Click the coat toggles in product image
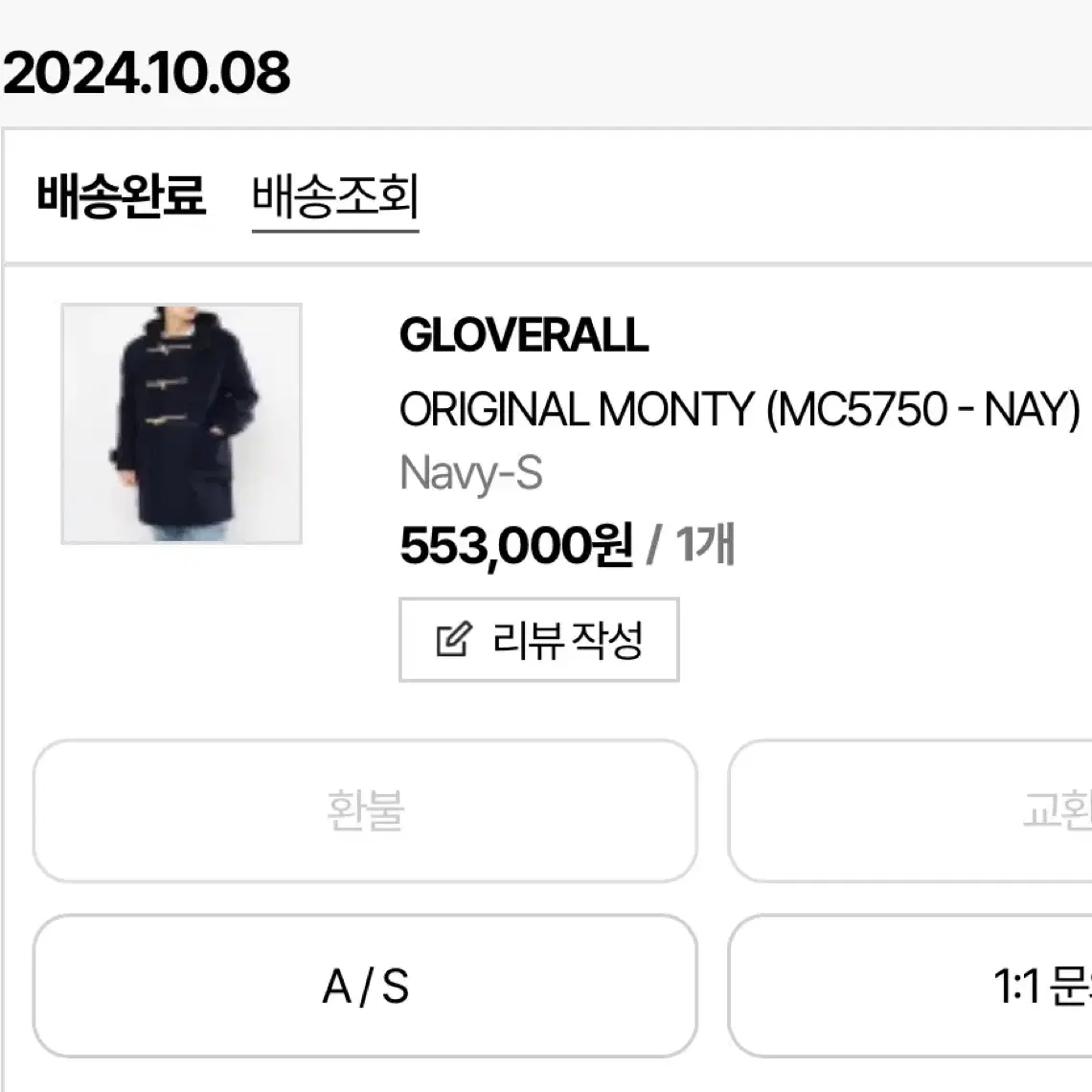The image size is (1092, 1092). (166, 384)
